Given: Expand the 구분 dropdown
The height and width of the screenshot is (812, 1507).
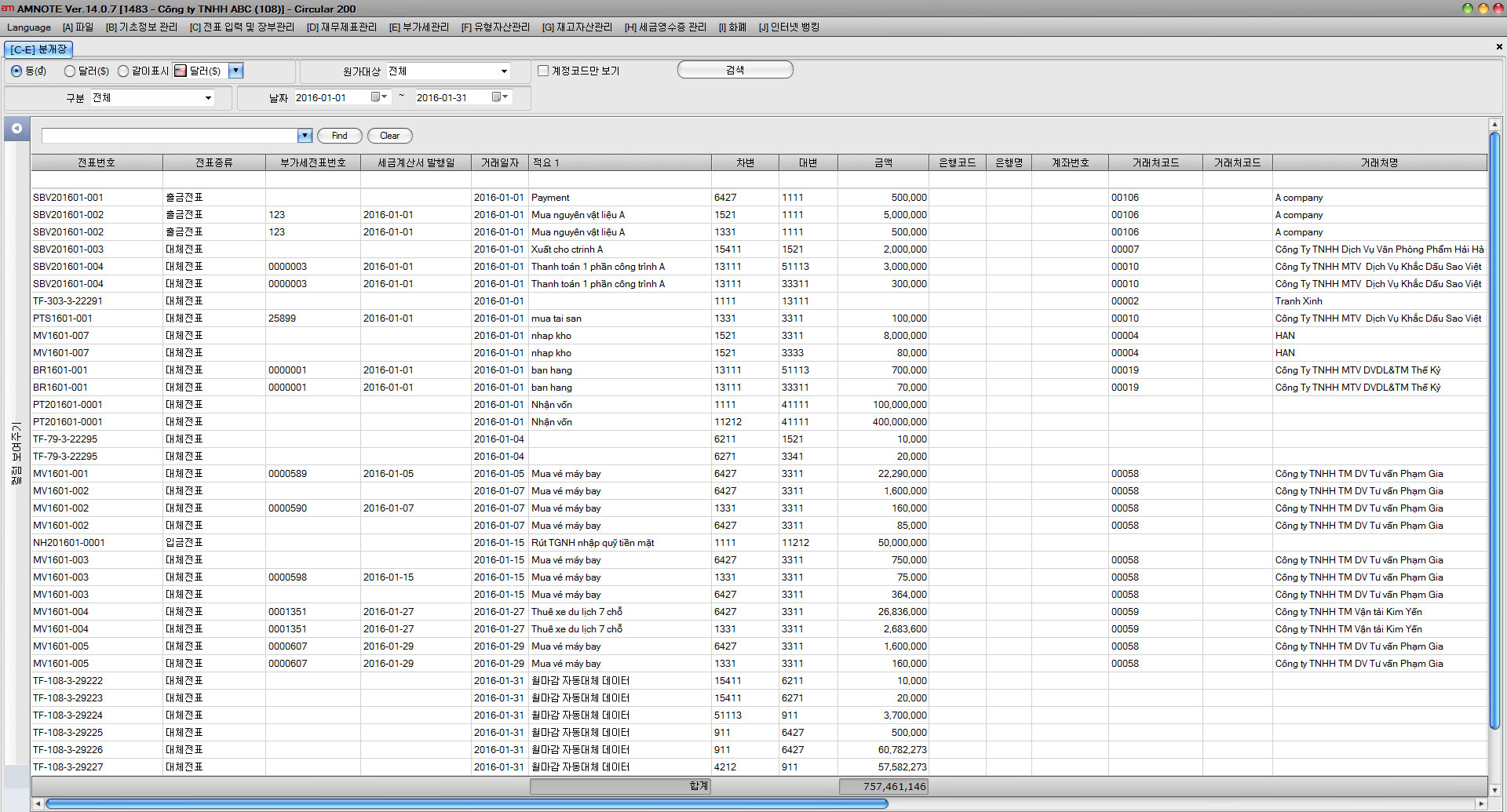Looking at the screenshot, I should (208, 98).
